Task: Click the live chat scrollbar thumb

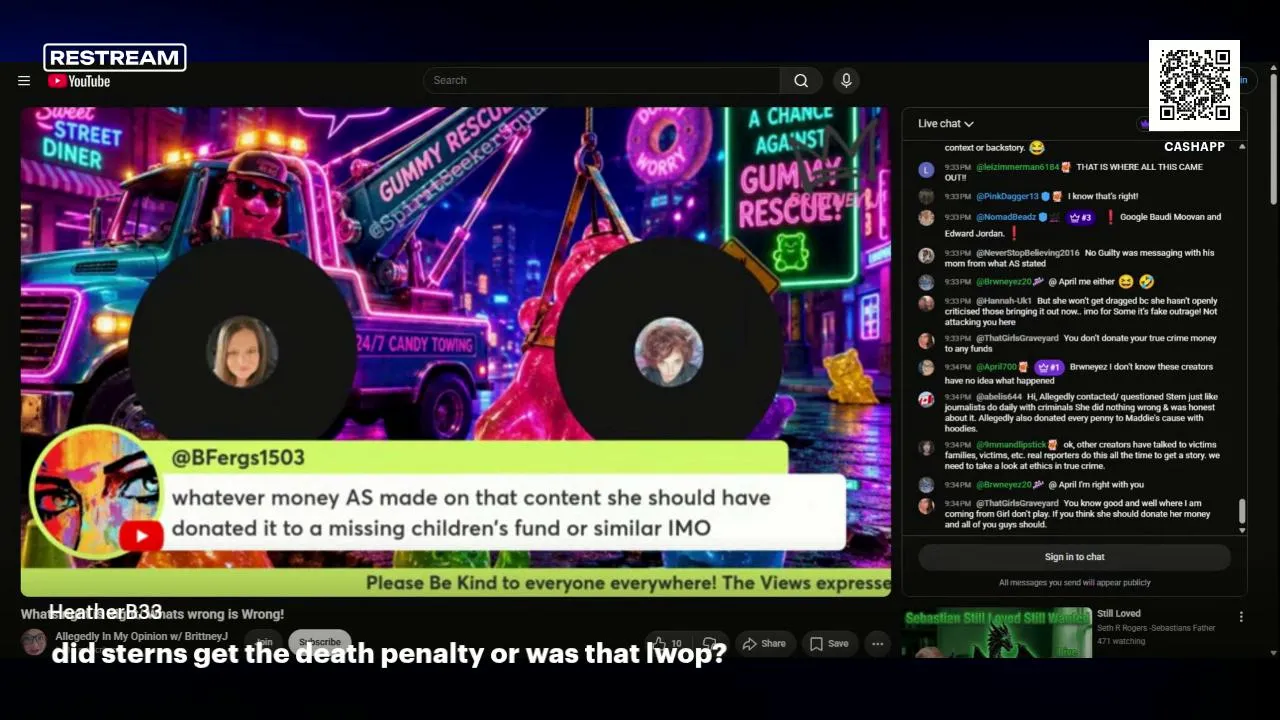Action: (1242, 511)
